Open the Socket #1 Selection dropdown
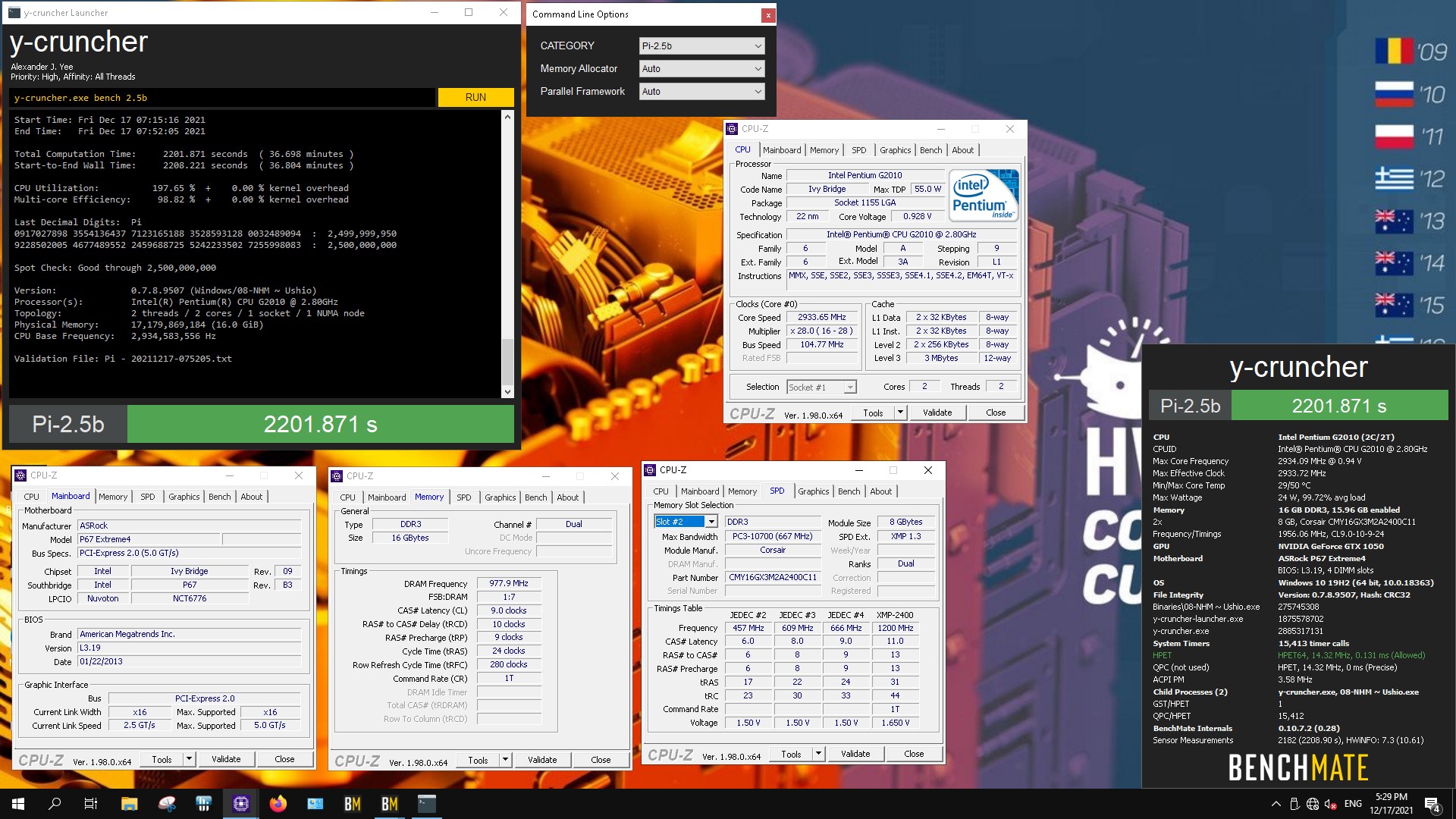1456x819 pixels. (x=821, y=388)
